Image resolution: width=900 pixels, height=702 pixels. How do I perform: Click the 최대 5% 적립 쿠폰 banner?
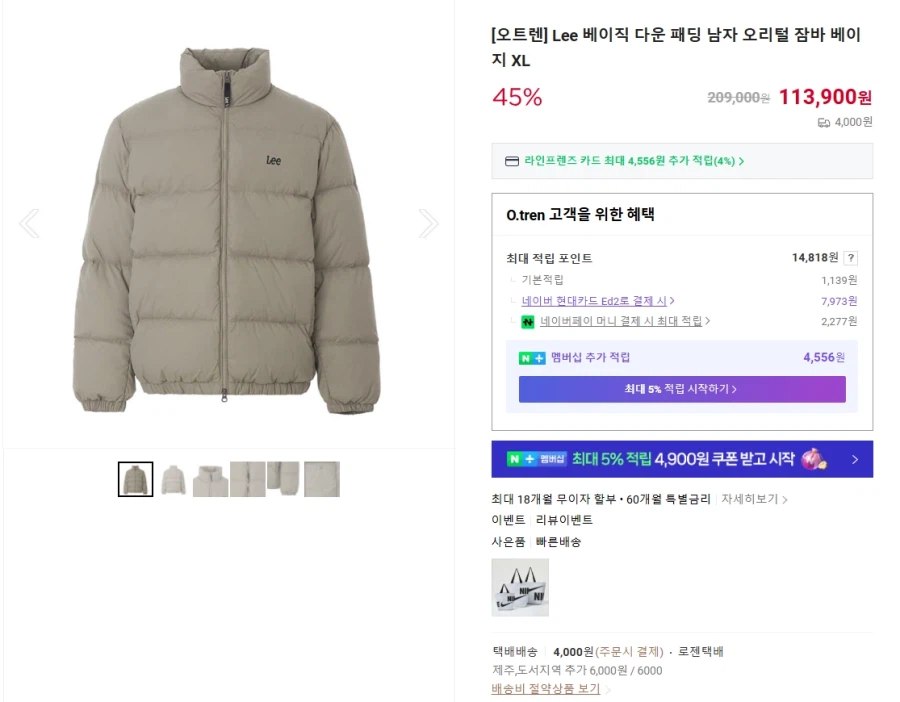681,459
